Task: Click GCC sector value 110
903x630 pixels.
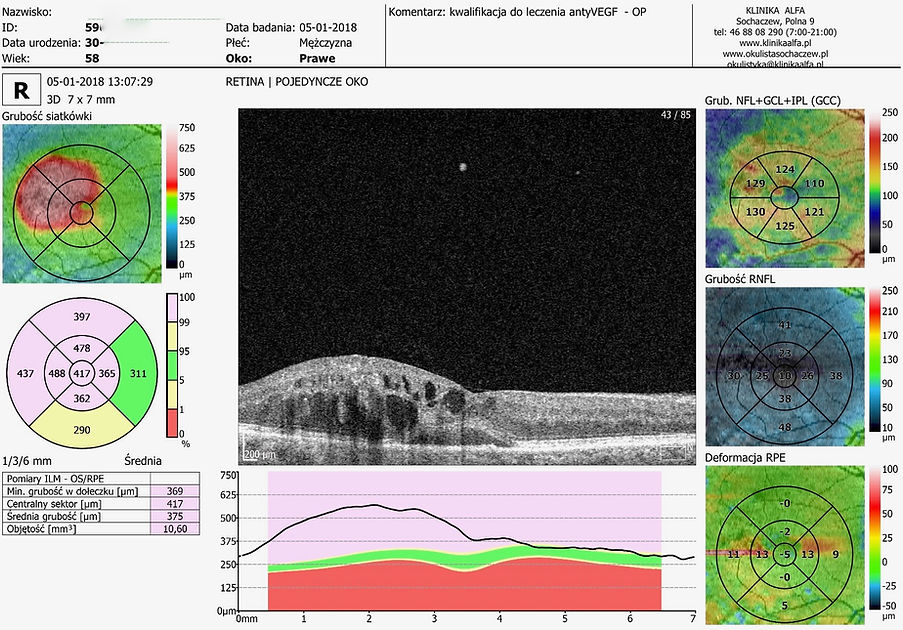Action: (x=814, y=183)
